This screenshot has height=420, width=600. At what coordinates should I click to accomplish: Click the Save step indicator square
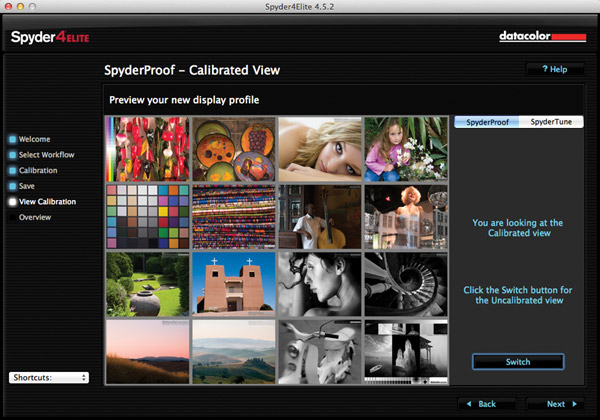pos(13,186)
